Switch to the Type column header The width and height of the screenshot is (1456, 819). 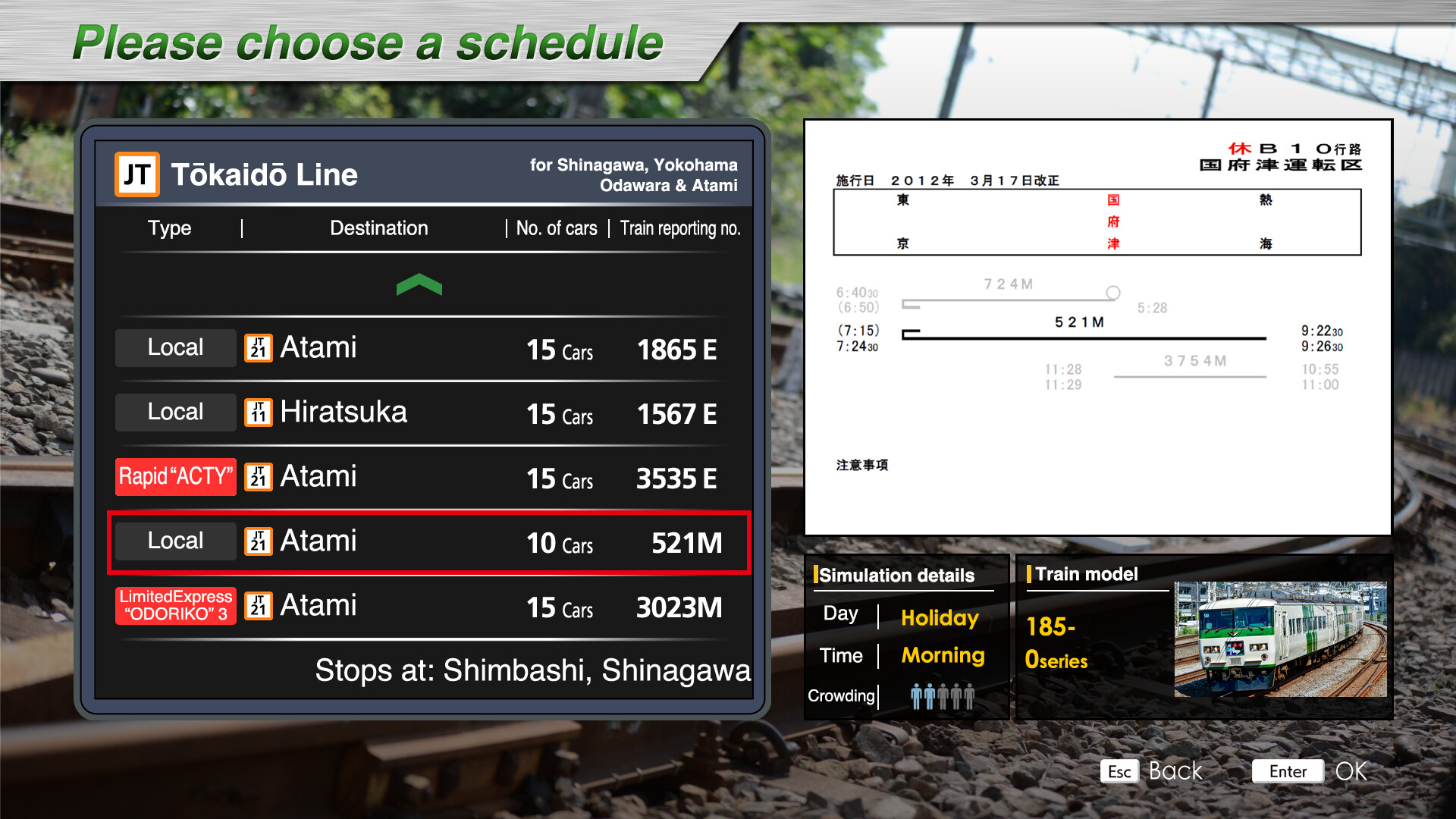[x=170, y=228]
